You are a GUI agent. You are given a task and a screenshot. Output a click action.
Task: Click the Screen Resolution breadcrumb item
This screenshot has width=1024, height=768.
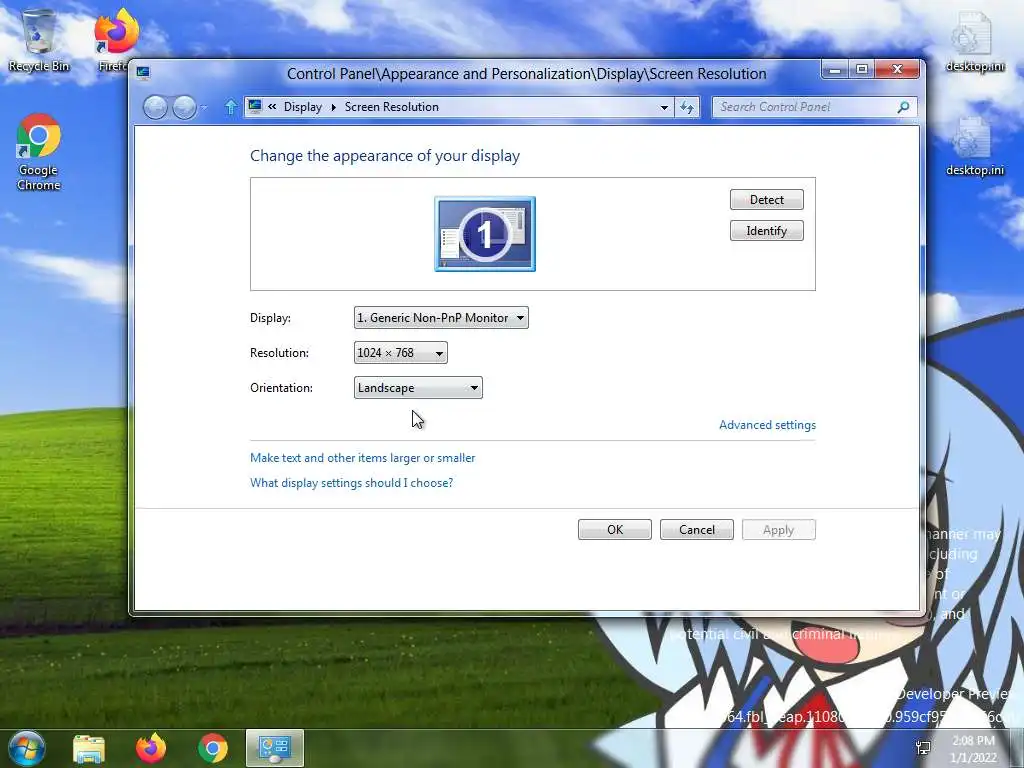pos(392,107)
